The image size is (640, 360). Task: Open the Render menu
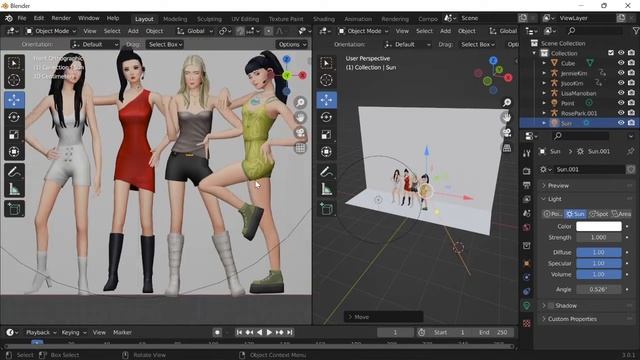coord(61,18)
